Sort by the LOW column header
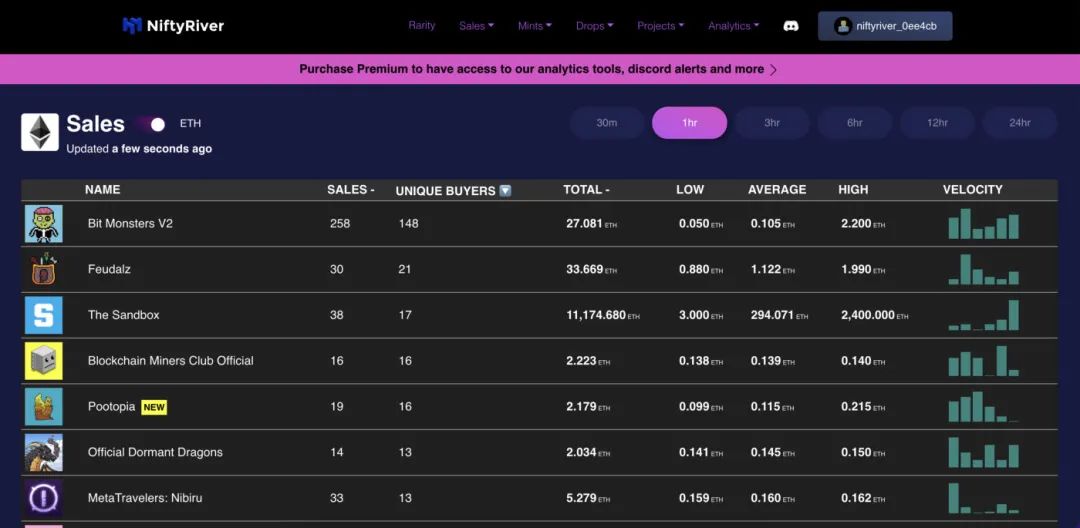Screen dimensions: 1080x528 [690, 189]
